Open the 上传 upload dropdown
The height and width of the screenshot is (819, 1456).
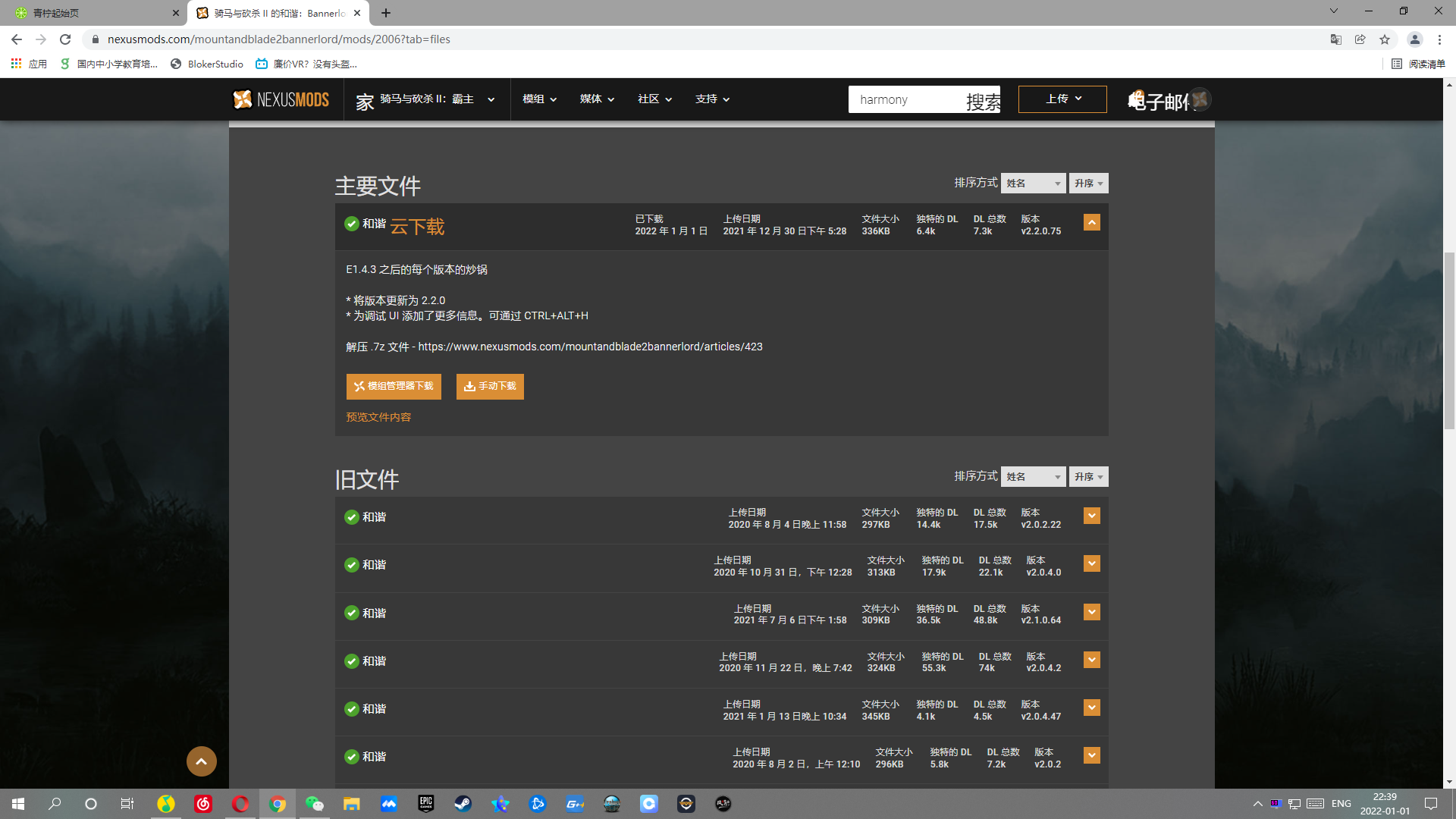click(1062, 99)
